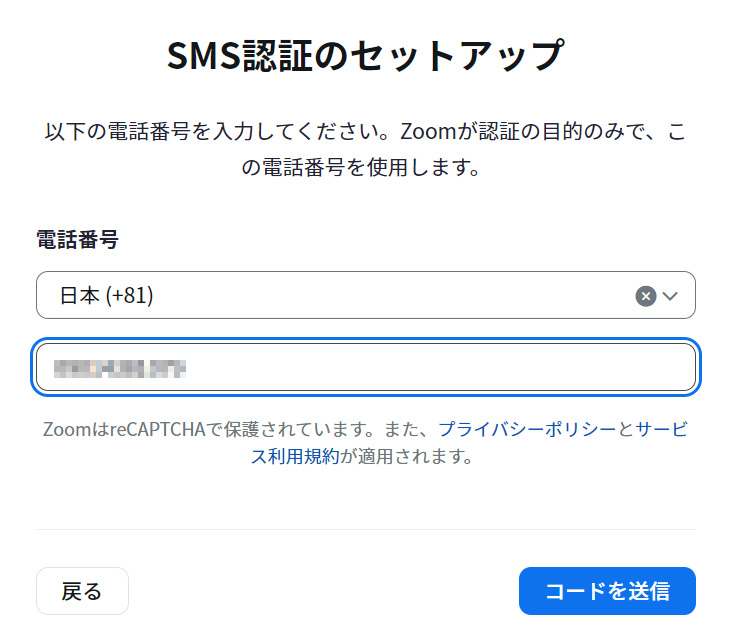This screenshot has width=744, height=643.
Task: Click the blurred phone number text
Action: coord(120,369)
